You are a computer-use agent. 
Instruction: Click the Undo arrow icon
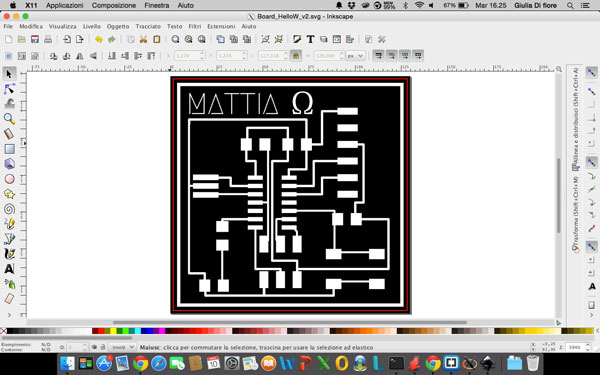pos(99,39)
